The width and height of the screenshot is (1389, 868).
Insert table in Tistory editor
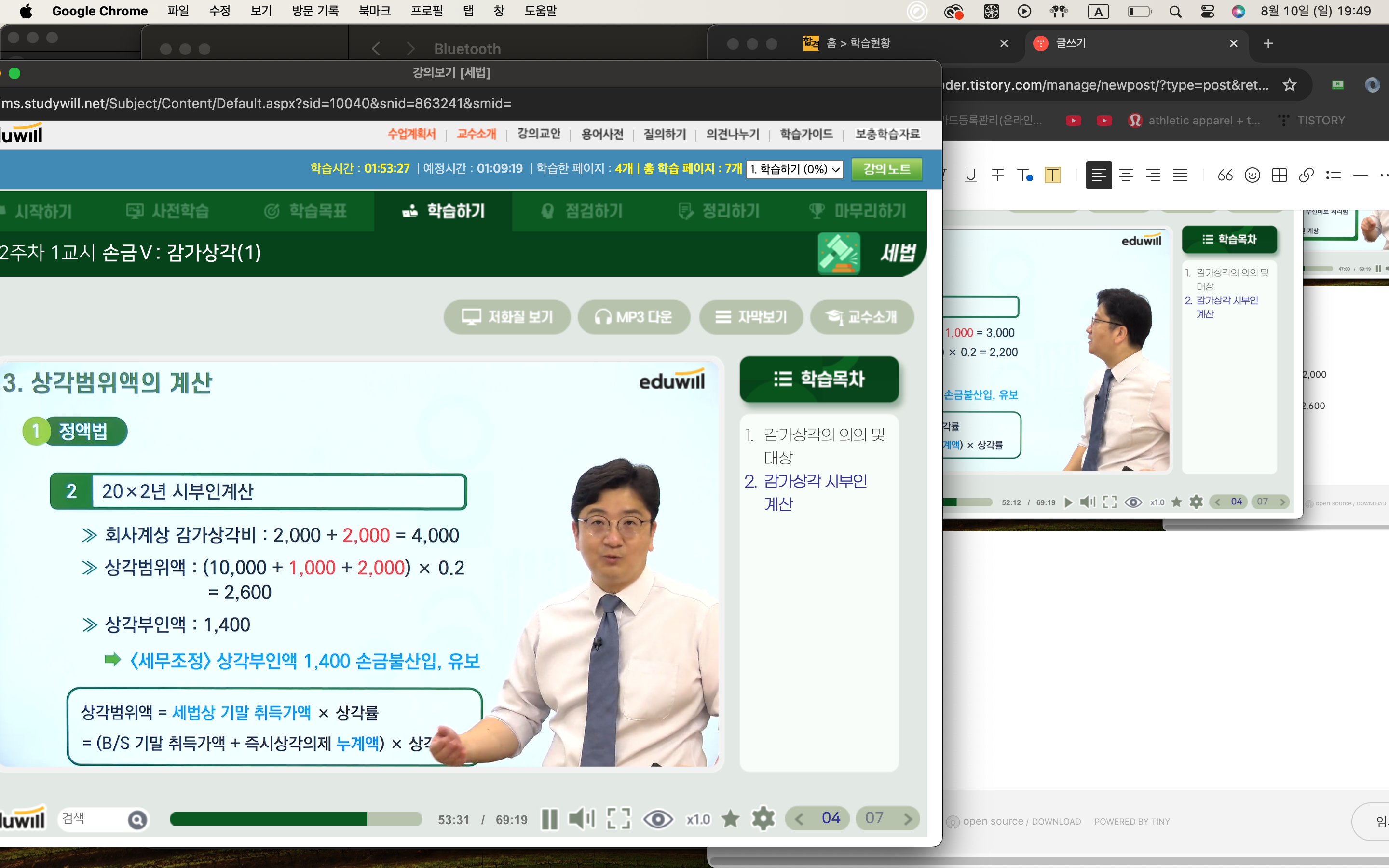click(x=1280, y=175)
